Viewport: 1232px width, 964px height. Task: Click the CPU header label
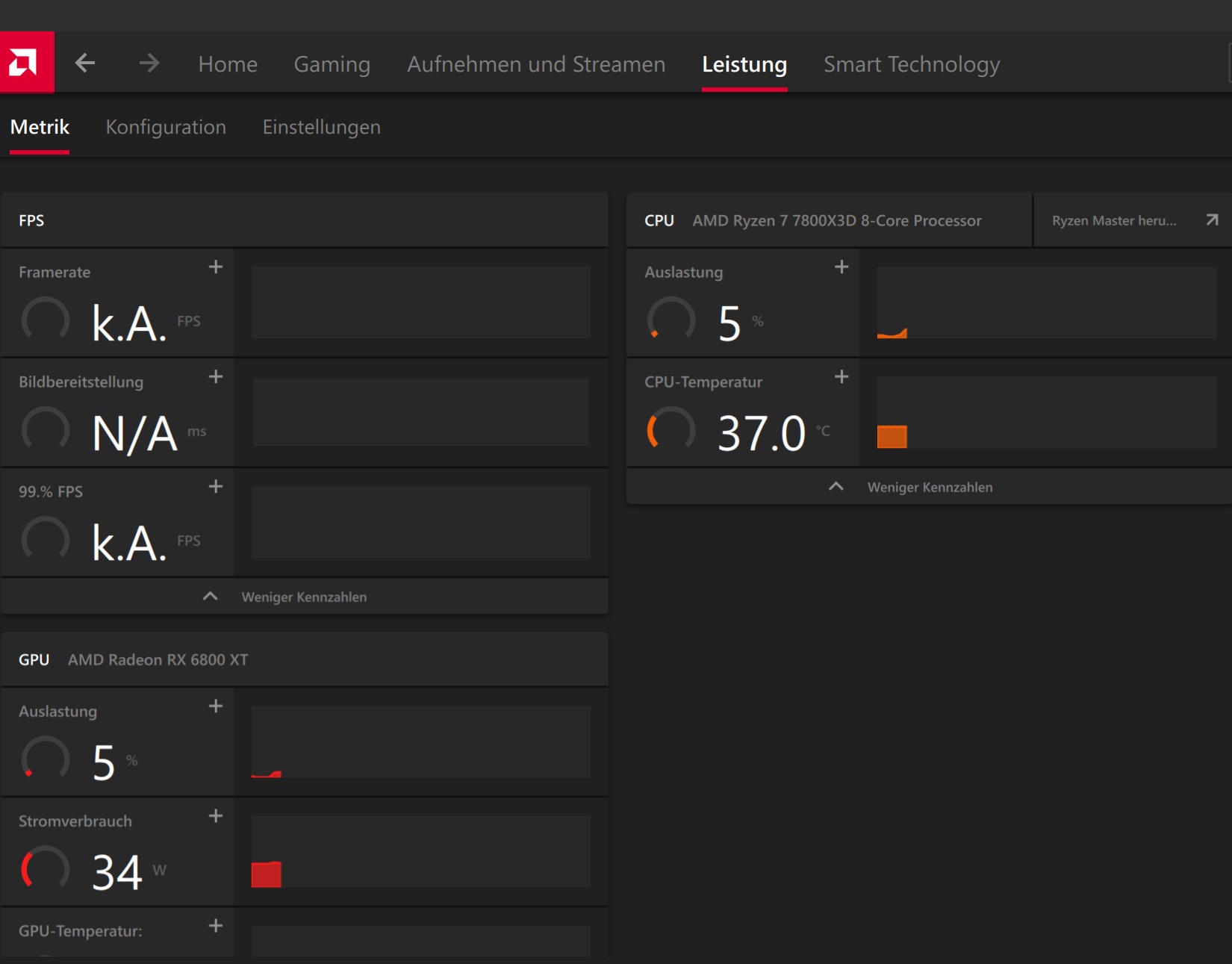click(659, 220)
